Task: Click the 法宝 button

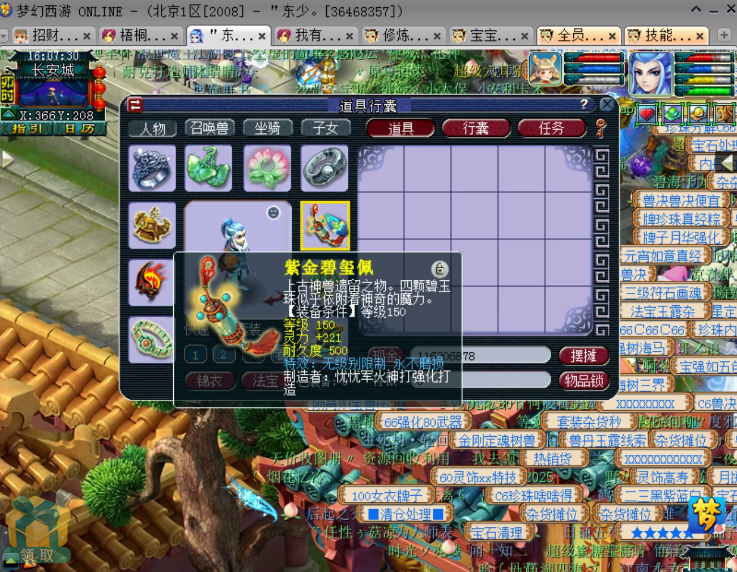Action: pyautogui.click(x=264, y=381)
